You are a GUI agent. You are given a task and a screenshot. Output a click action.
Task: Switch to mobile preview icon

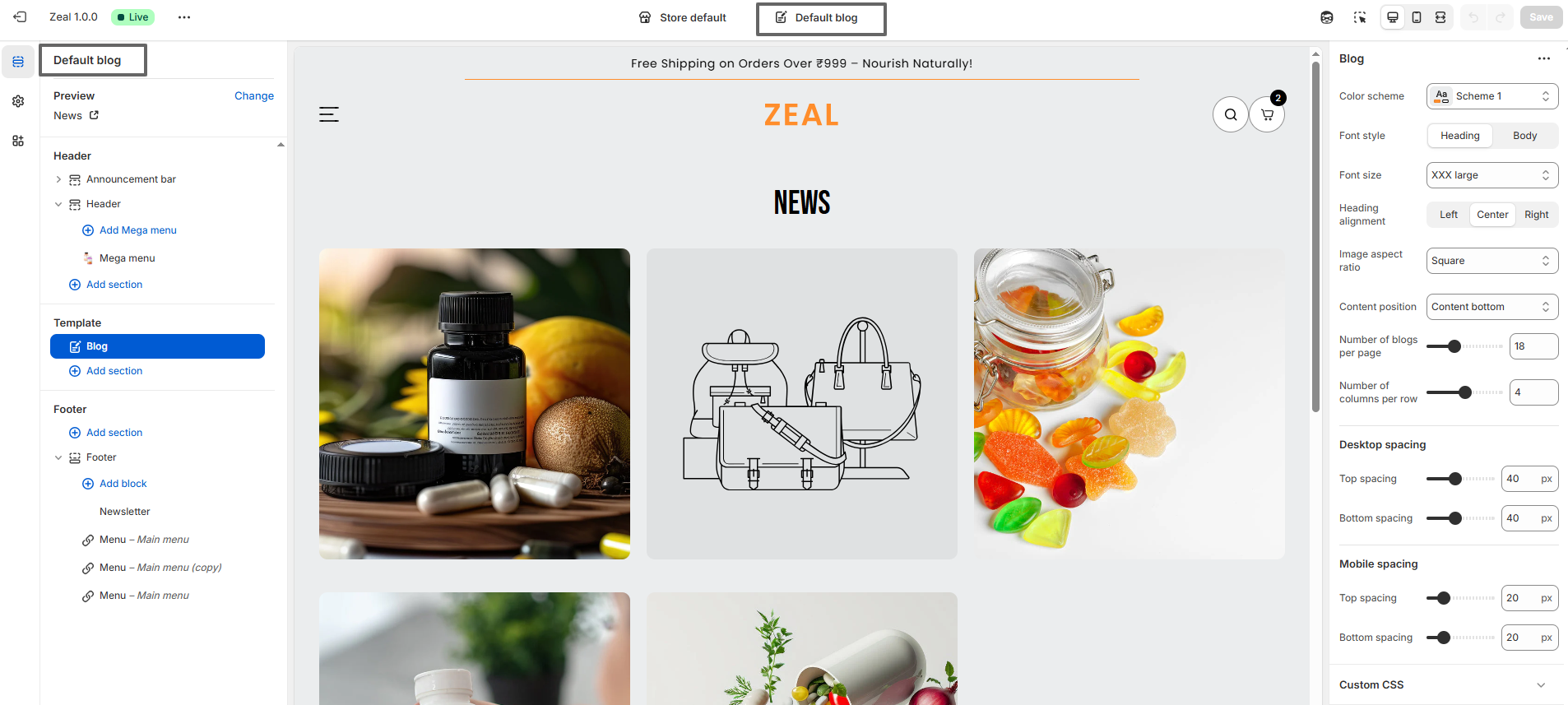click(1417, 17)
